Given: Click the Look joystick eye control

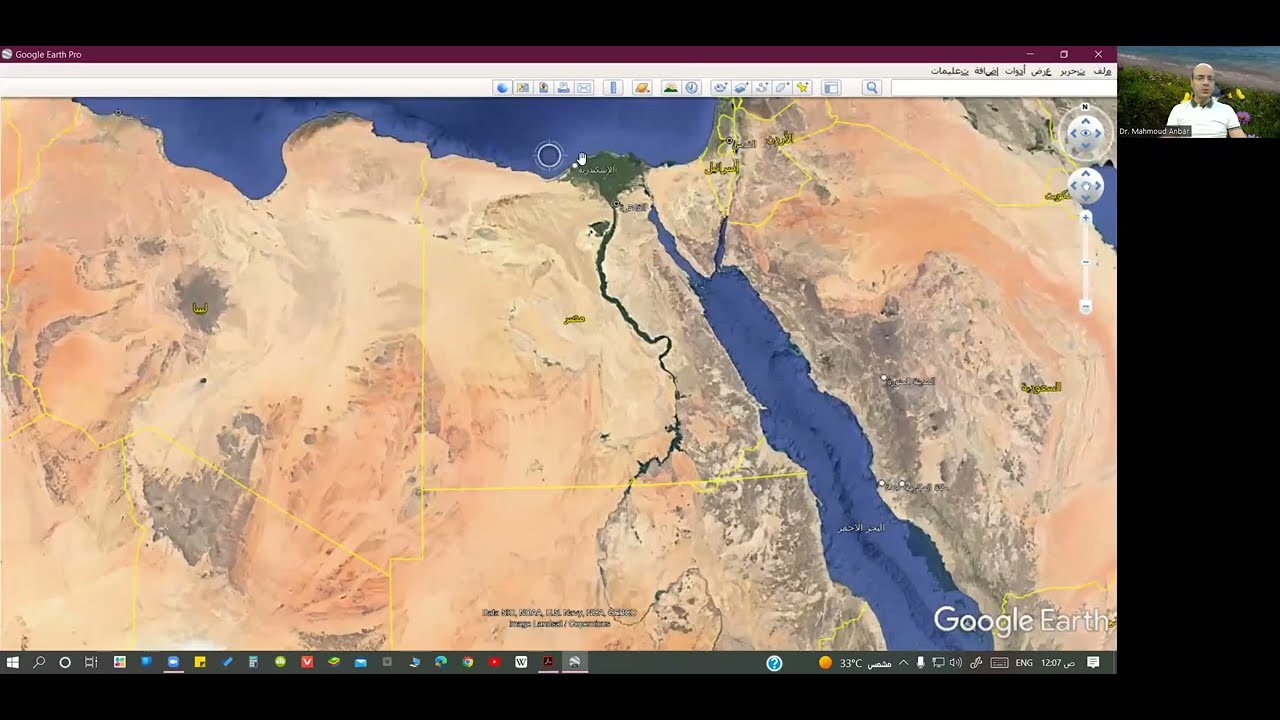Looking at the screenshot, I should (x=1085, y=133).
